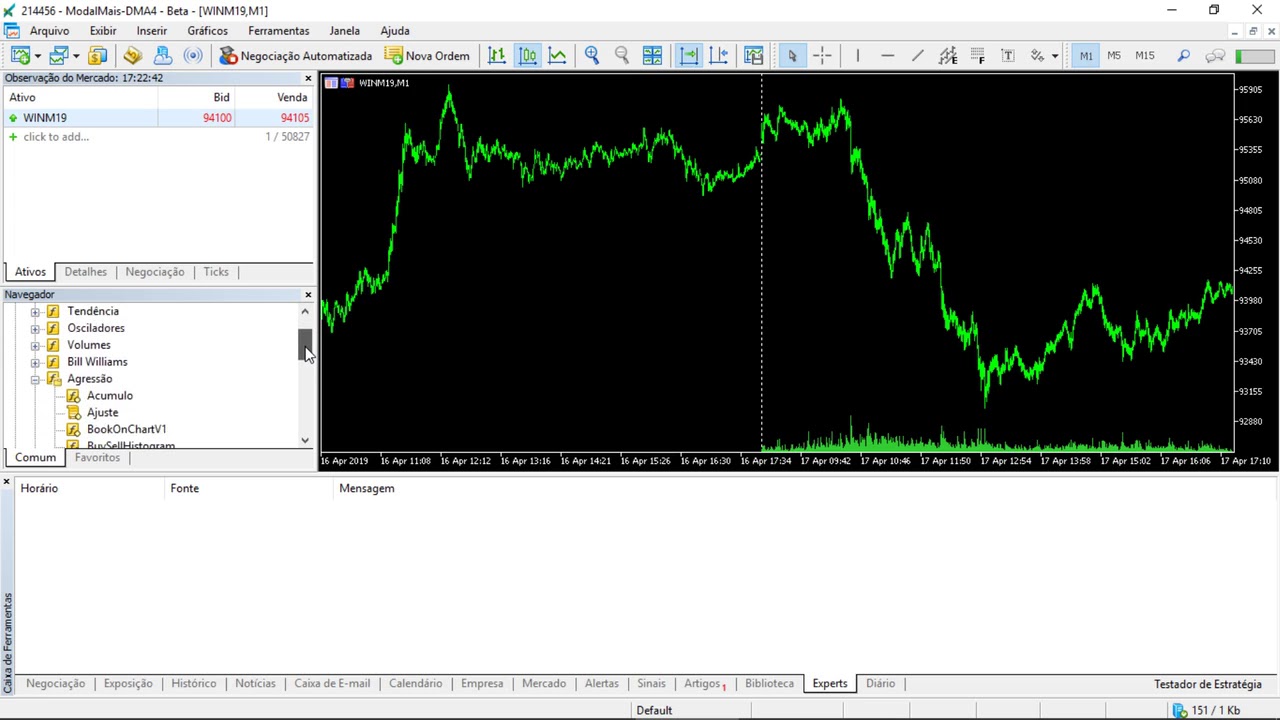Click the Navigator vertical scrollbar thumb
The image size is (1280, 720).
305,345
